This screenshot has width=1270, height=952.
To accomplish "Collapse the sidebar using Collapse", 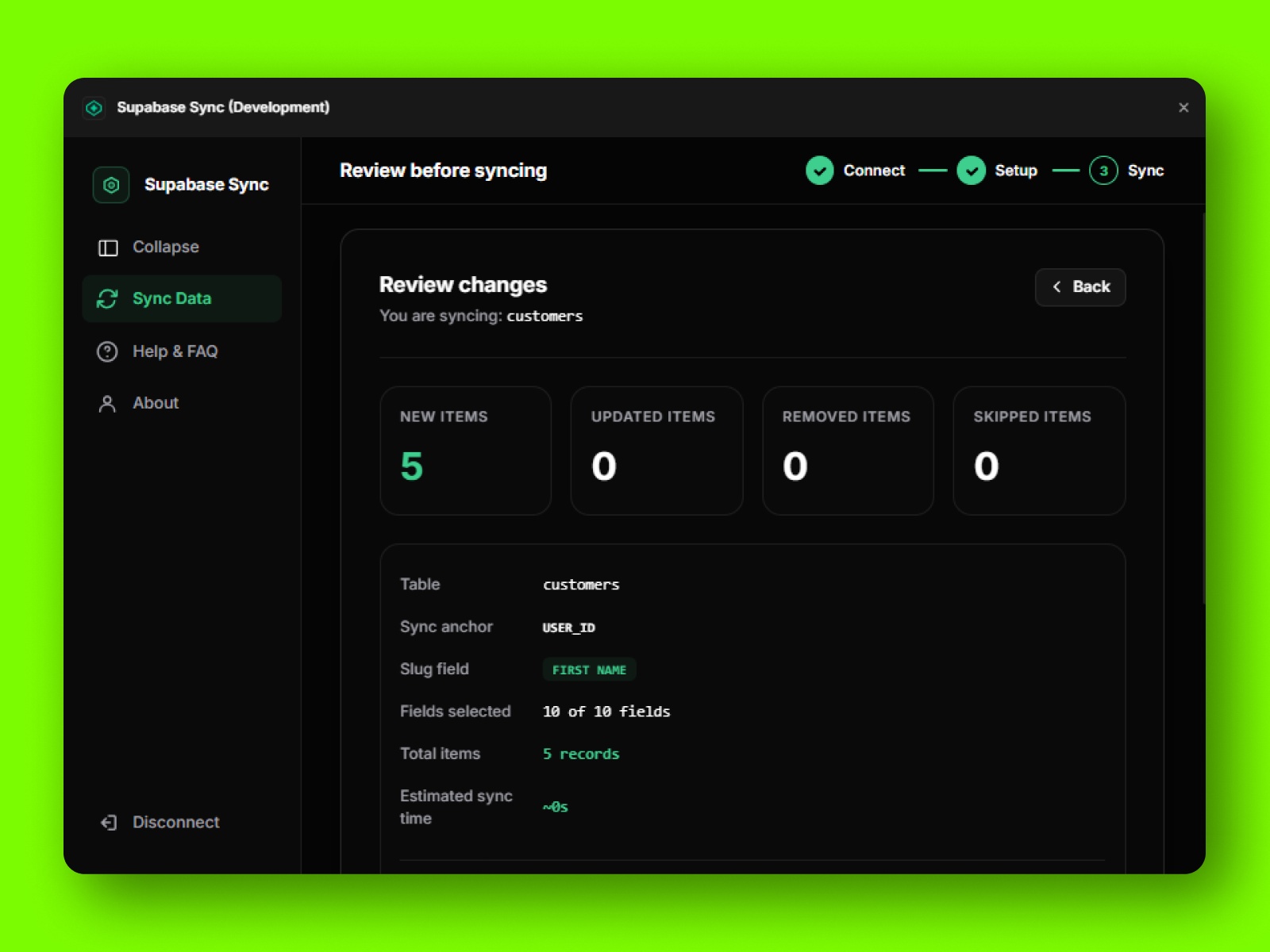I will (x=166, y=247).
